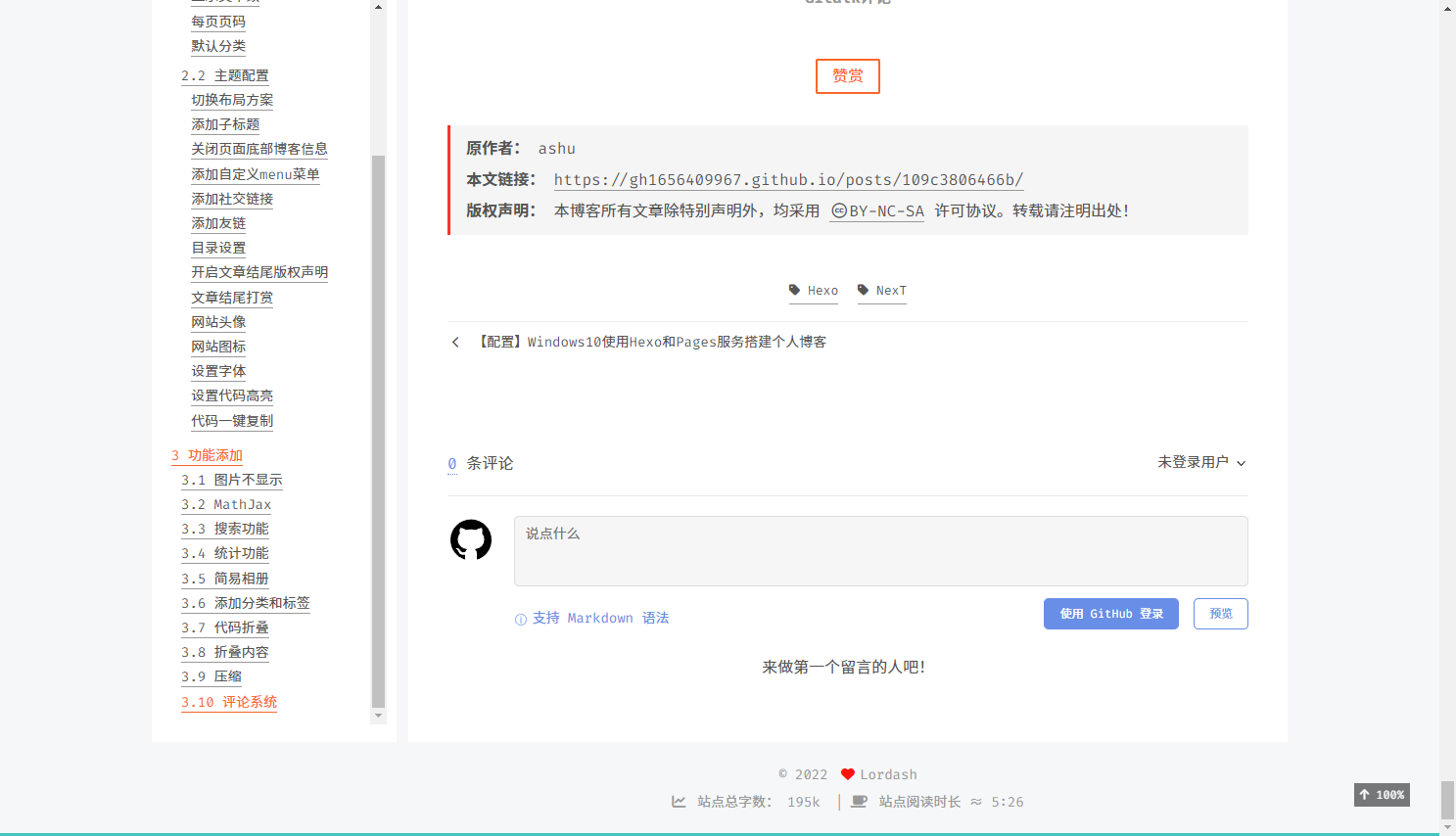
Task: Click the 3 功能添加 heading link
Action: click(206, 455)
